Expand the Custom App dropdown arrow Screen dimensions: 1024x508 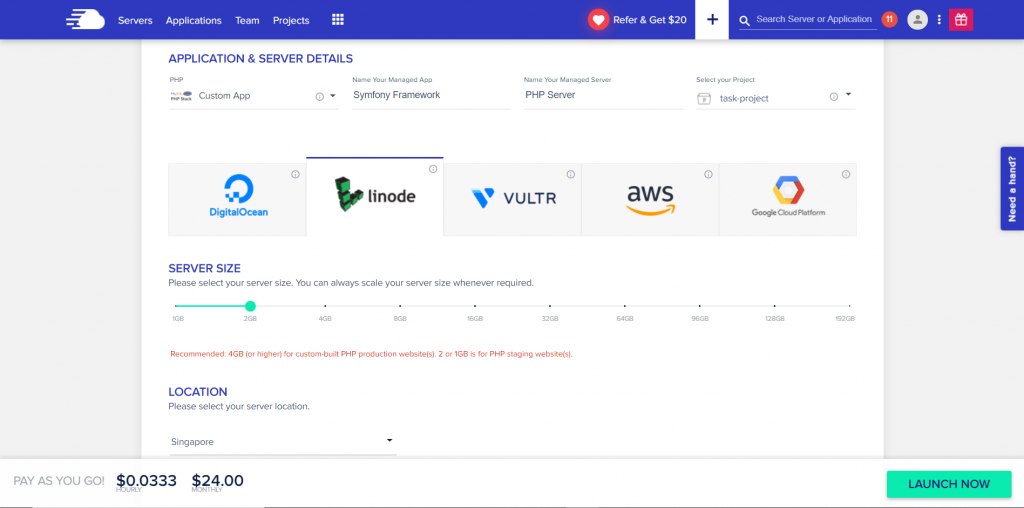click(x=332, y=95)
